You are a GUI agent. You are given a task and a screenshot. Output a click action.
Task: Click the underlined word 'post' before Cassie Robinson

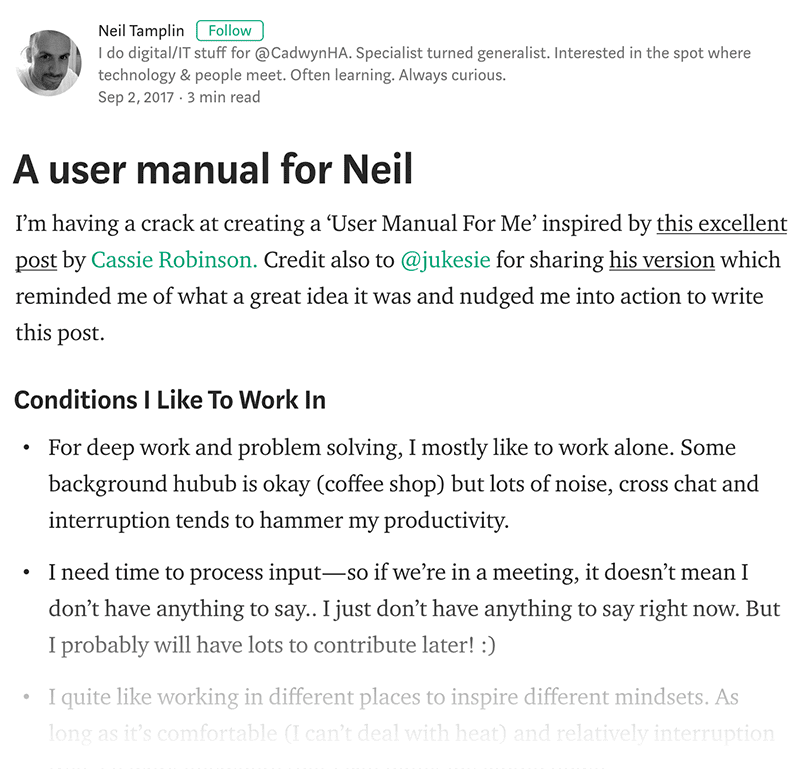click(x=36, y=260)
